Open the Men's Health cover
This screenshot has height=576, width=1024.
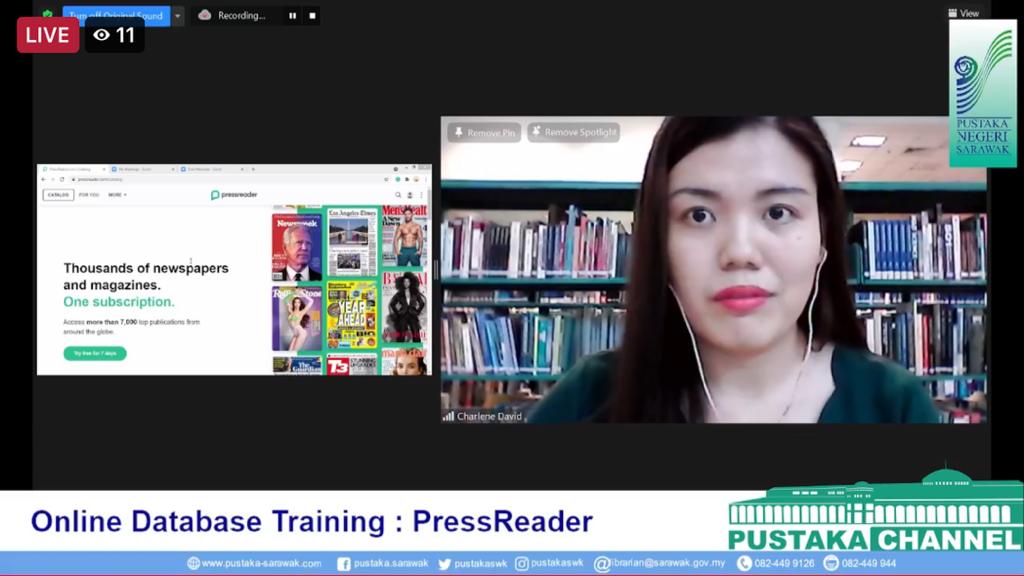pos(405,235)
